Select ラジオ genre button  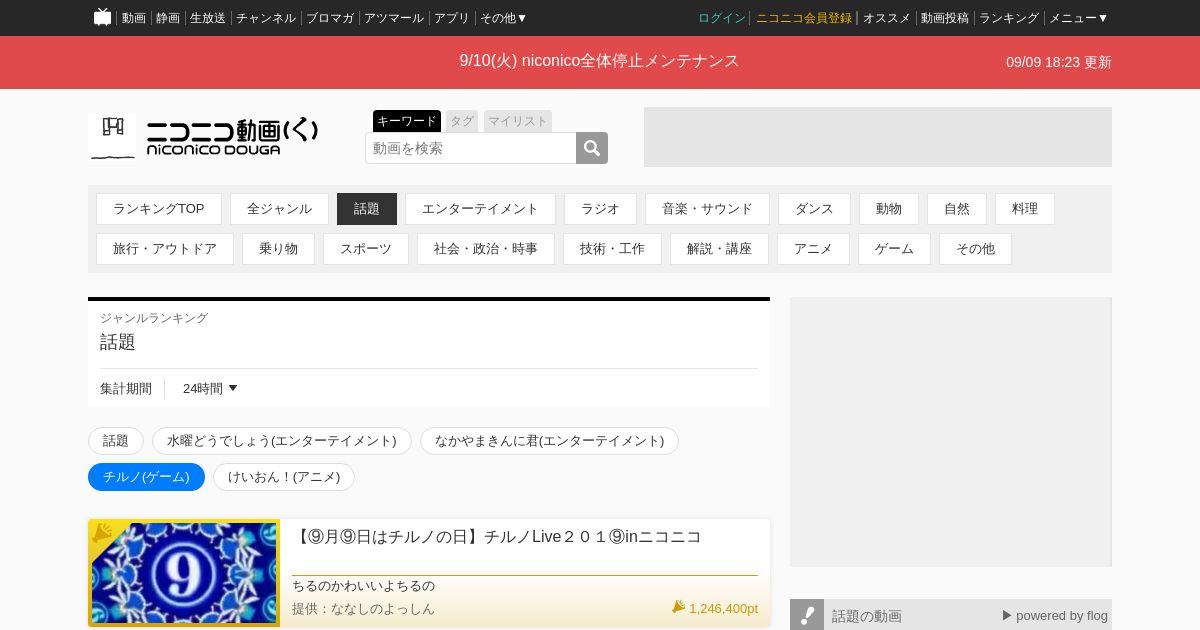pyautogui.click(x=600, y=209)
